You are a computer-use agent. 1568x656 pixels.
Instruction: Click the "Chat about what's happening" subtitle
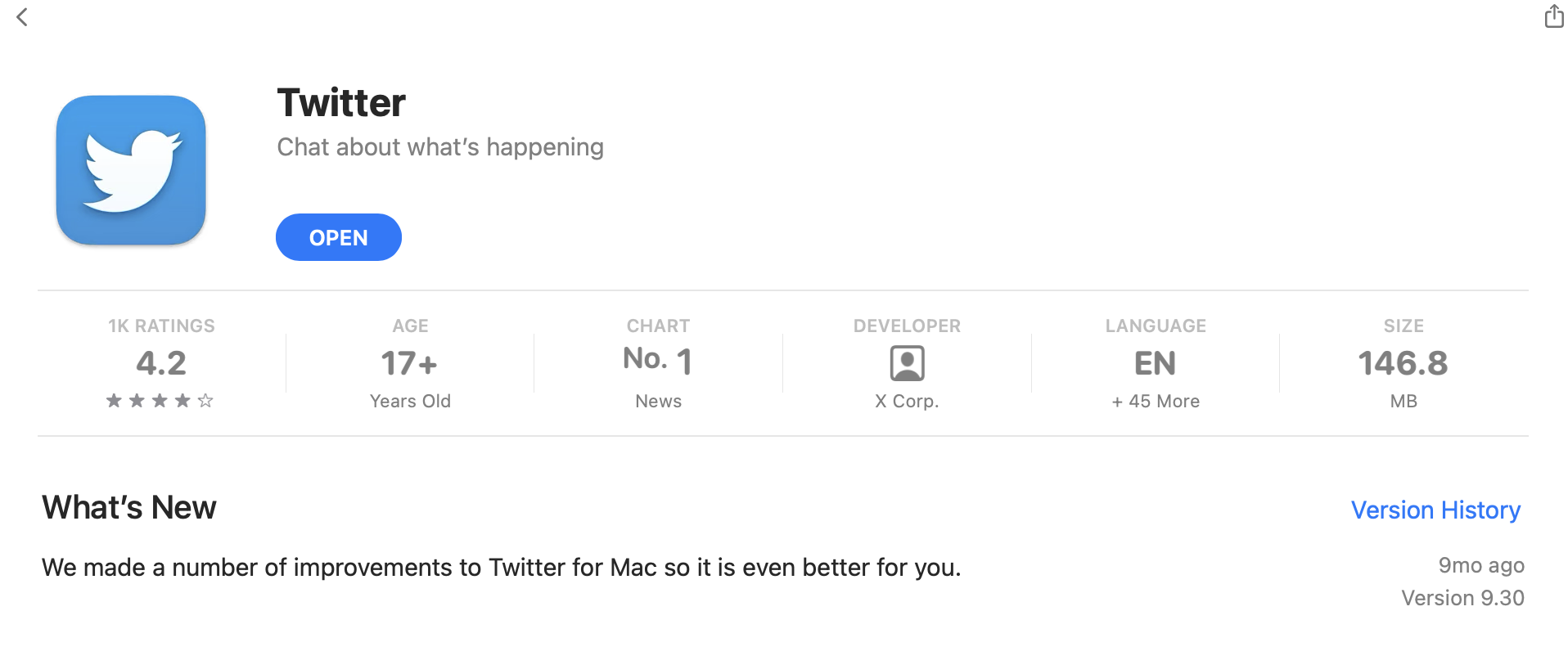tap(440, 147)
